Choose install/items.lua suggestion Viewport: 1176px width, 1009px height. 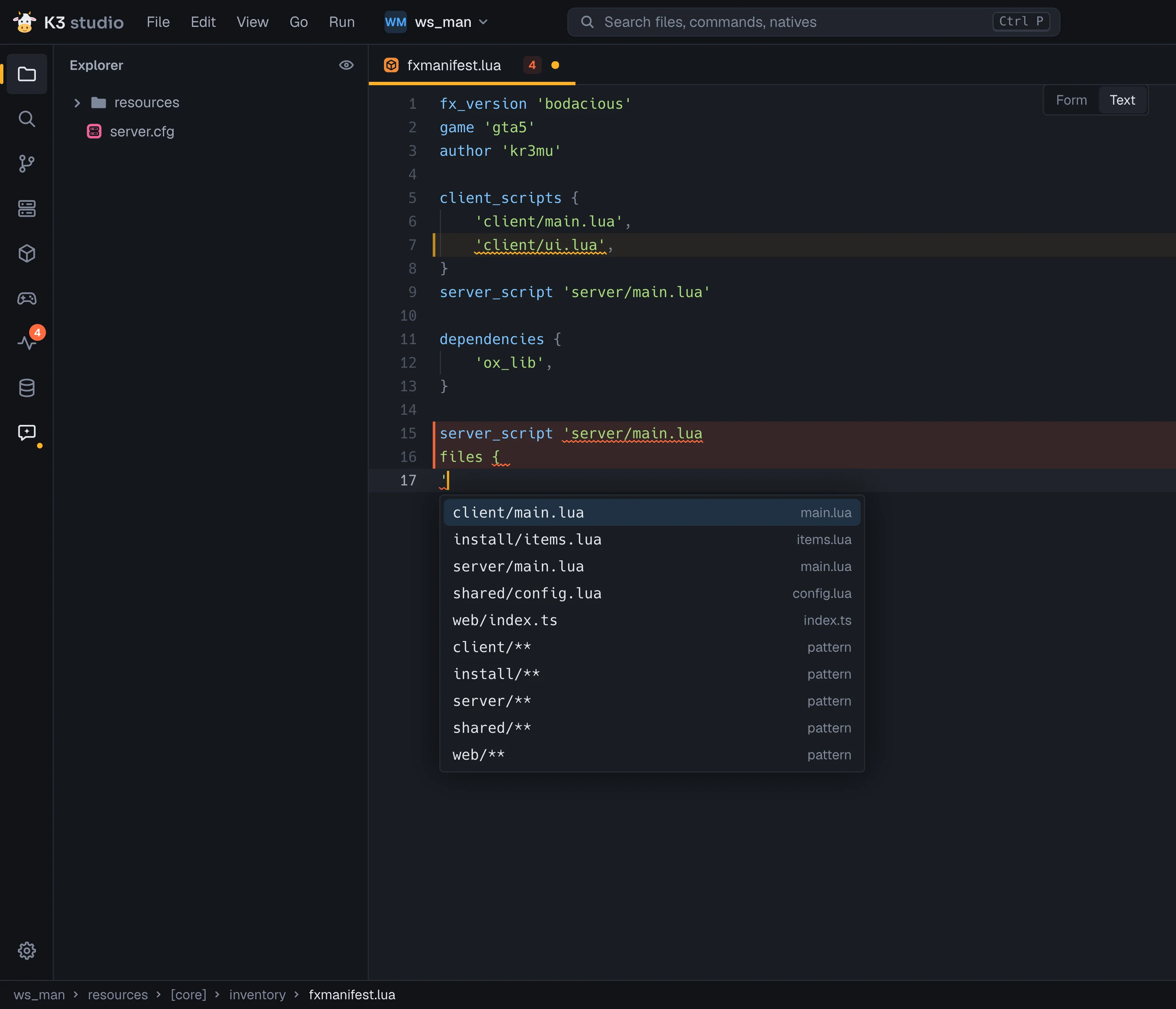652,540
